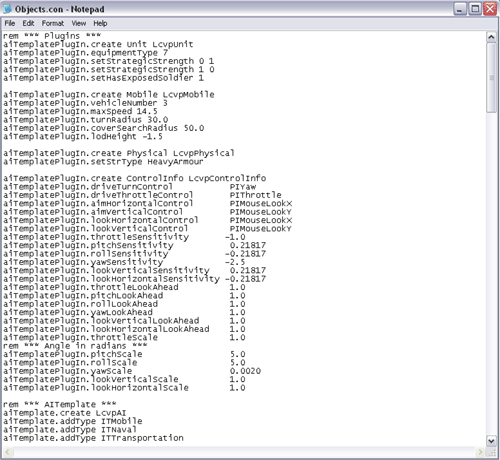Image resolution: width=500 pixels, height=460 pixels.
Task: Open the Edit menu
Action: tap(28, 23)
